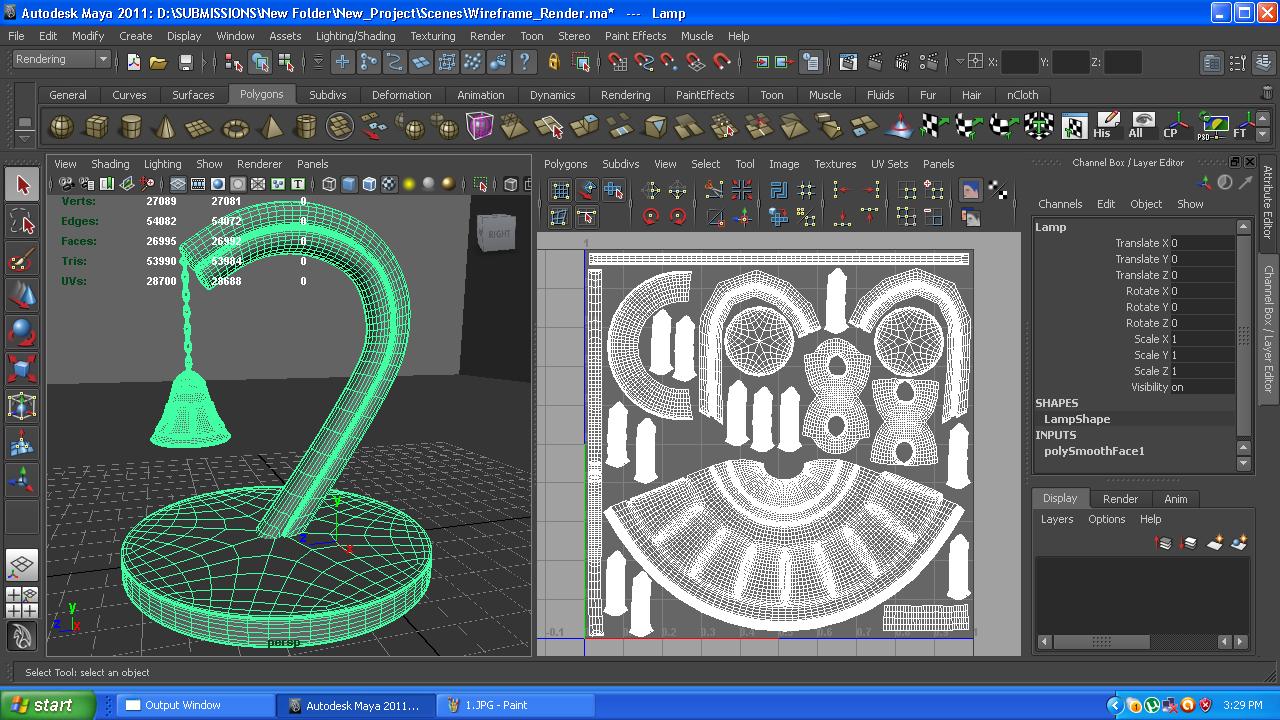Select the polySmoothFace1 input node
This screenshot has height=720, width=1280.
click(1094, 451)
